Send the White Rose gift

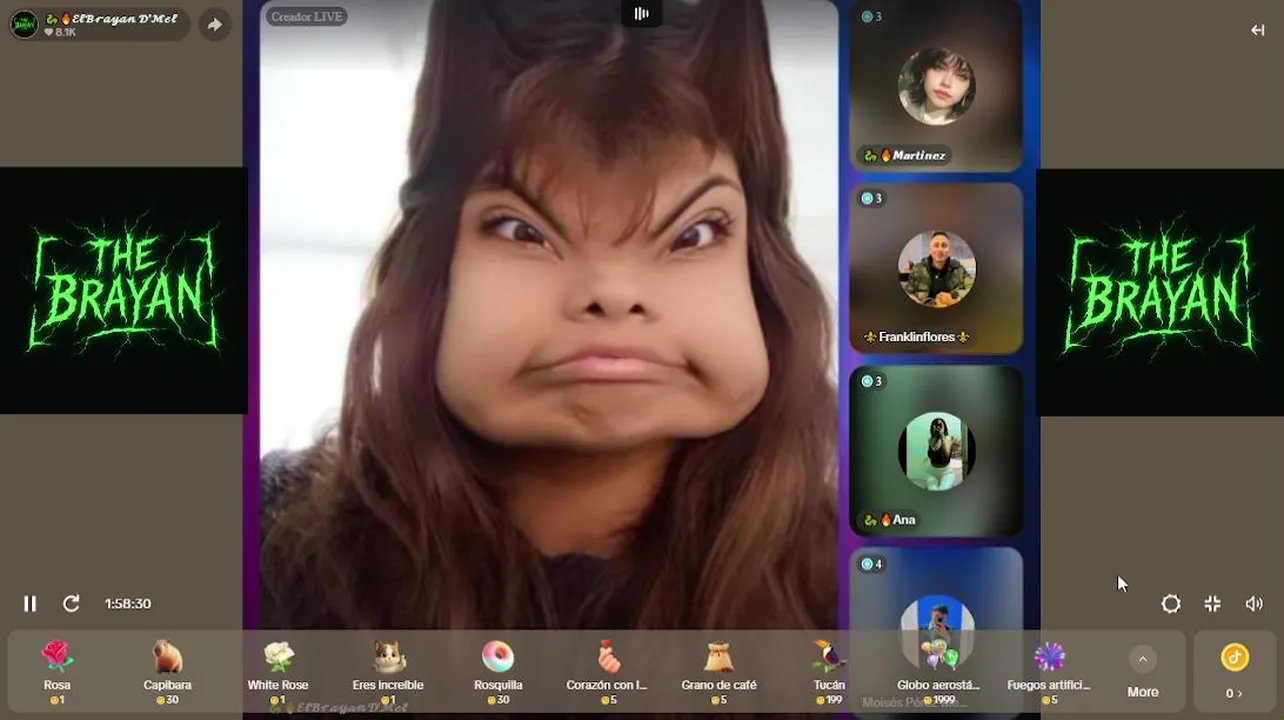(278, 671)
